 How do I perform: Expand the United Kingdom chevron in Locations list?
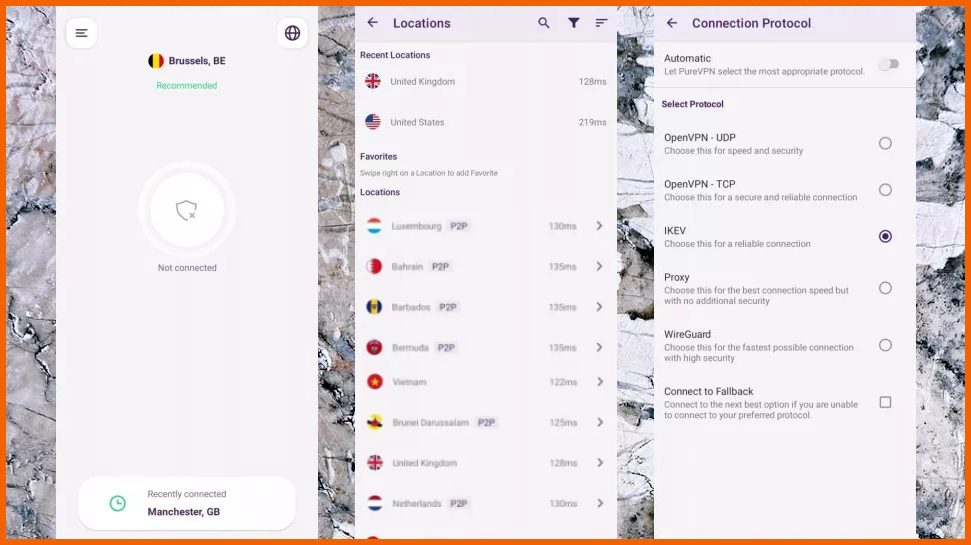pyautogui.click(x=600, y=463)
